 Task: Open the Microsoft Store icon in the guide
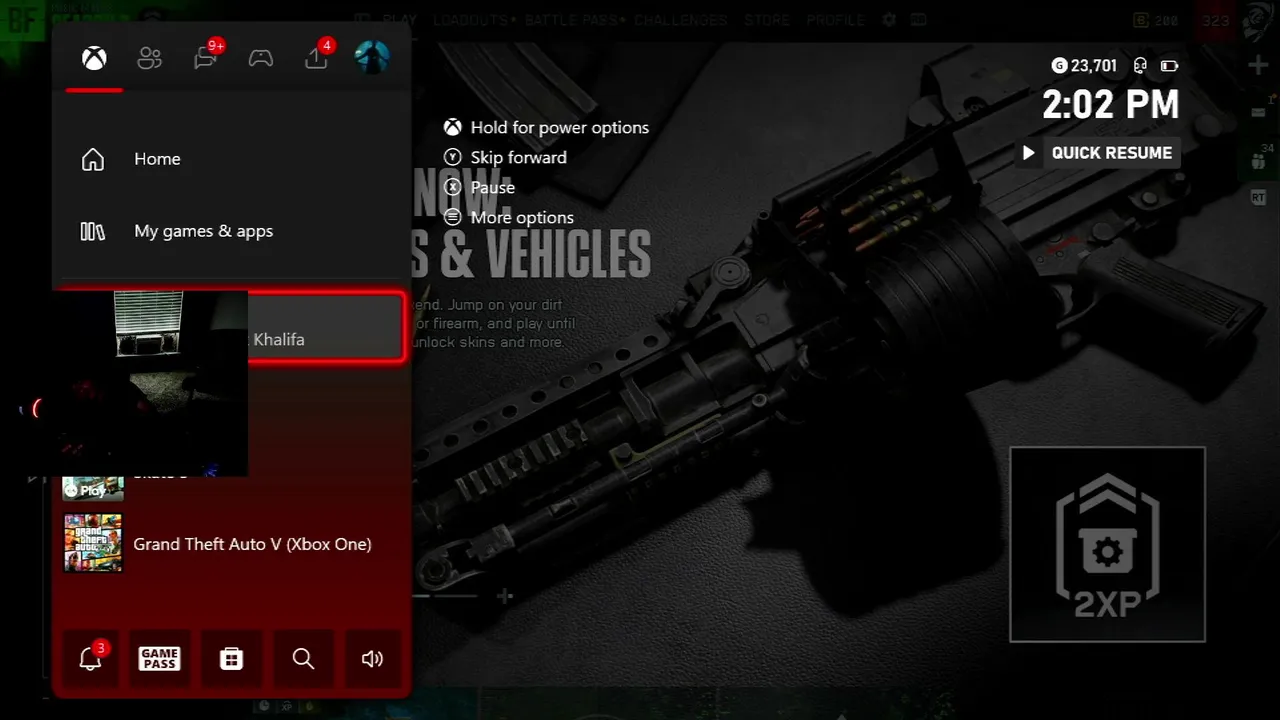232,658
